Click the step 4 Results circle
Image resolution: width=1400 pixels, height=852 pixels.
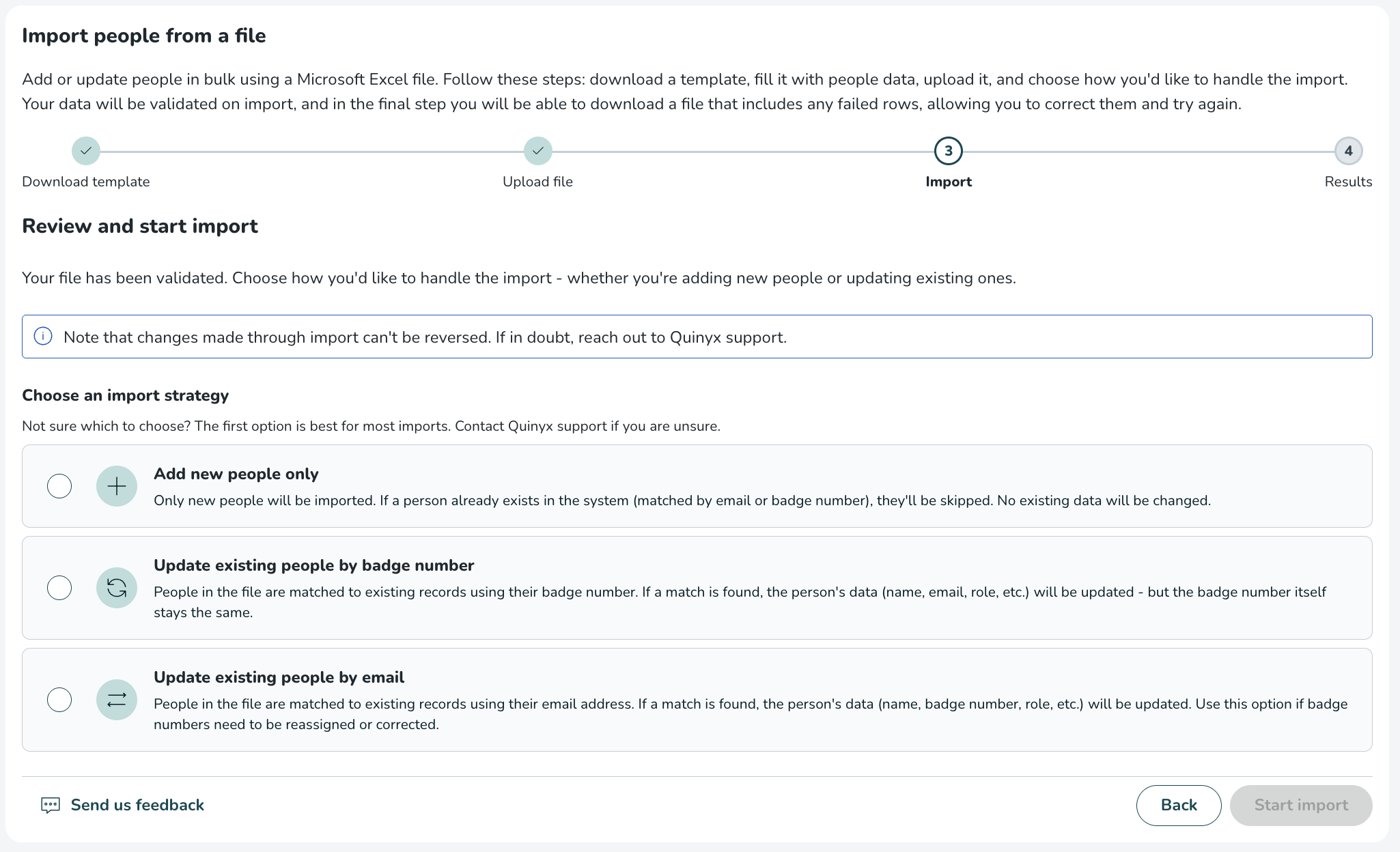point(1348,151)
